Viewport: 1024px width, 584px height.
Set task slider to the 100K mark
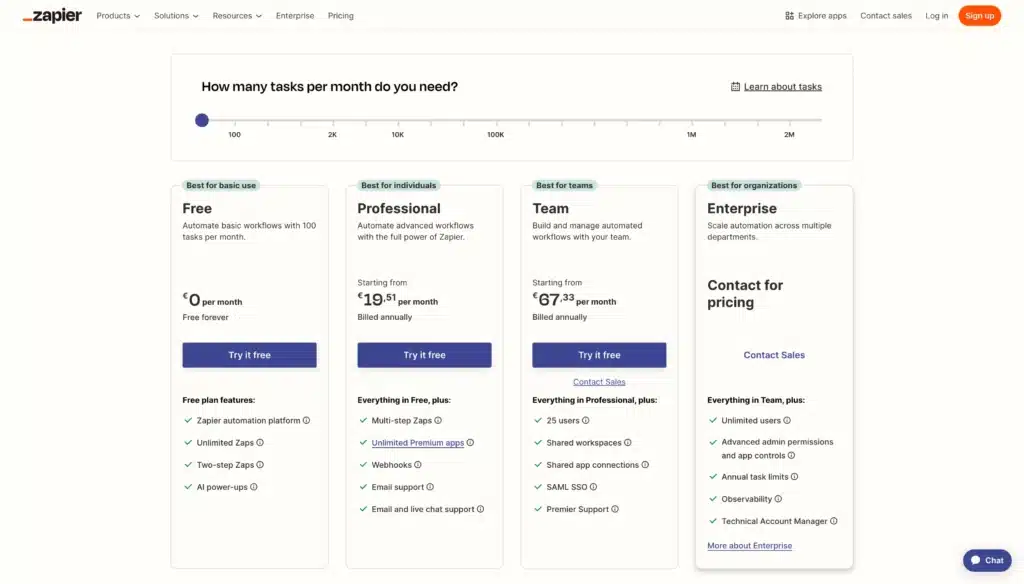pyautogui.click(x=496, y=121)
